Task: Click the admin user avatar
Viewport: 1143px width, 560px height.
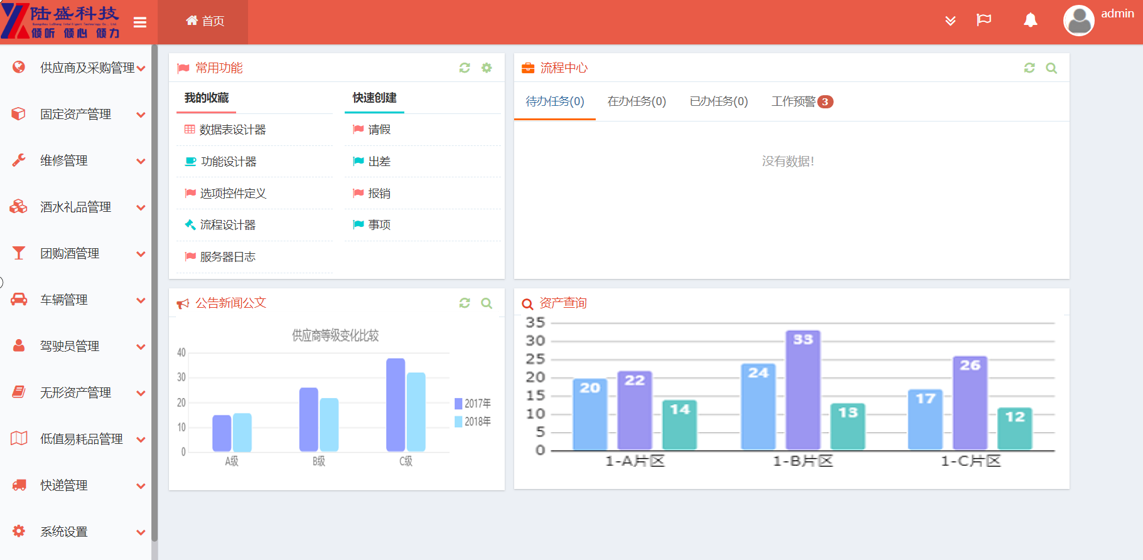Action: 1078,20
